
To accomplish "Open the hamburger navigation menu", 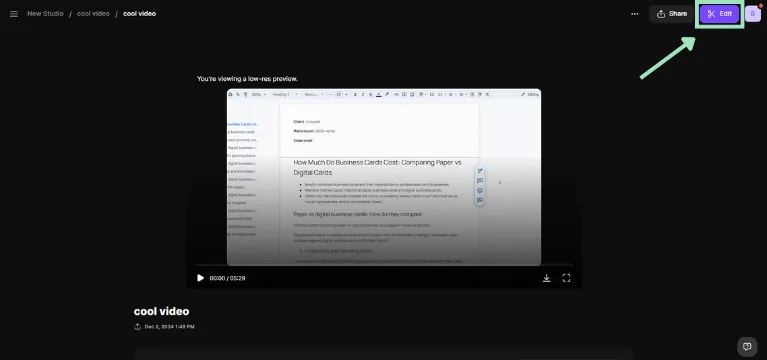I will click(14, 14).
